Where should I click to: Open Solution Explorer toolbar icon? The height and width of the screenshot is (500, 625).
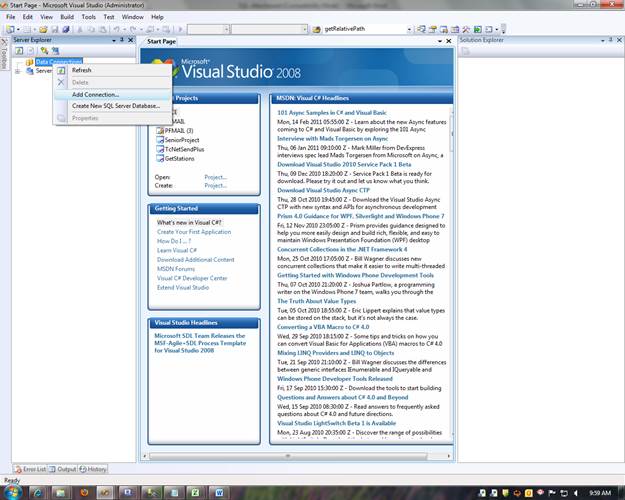pyautogui.click(x=421, y=29)
